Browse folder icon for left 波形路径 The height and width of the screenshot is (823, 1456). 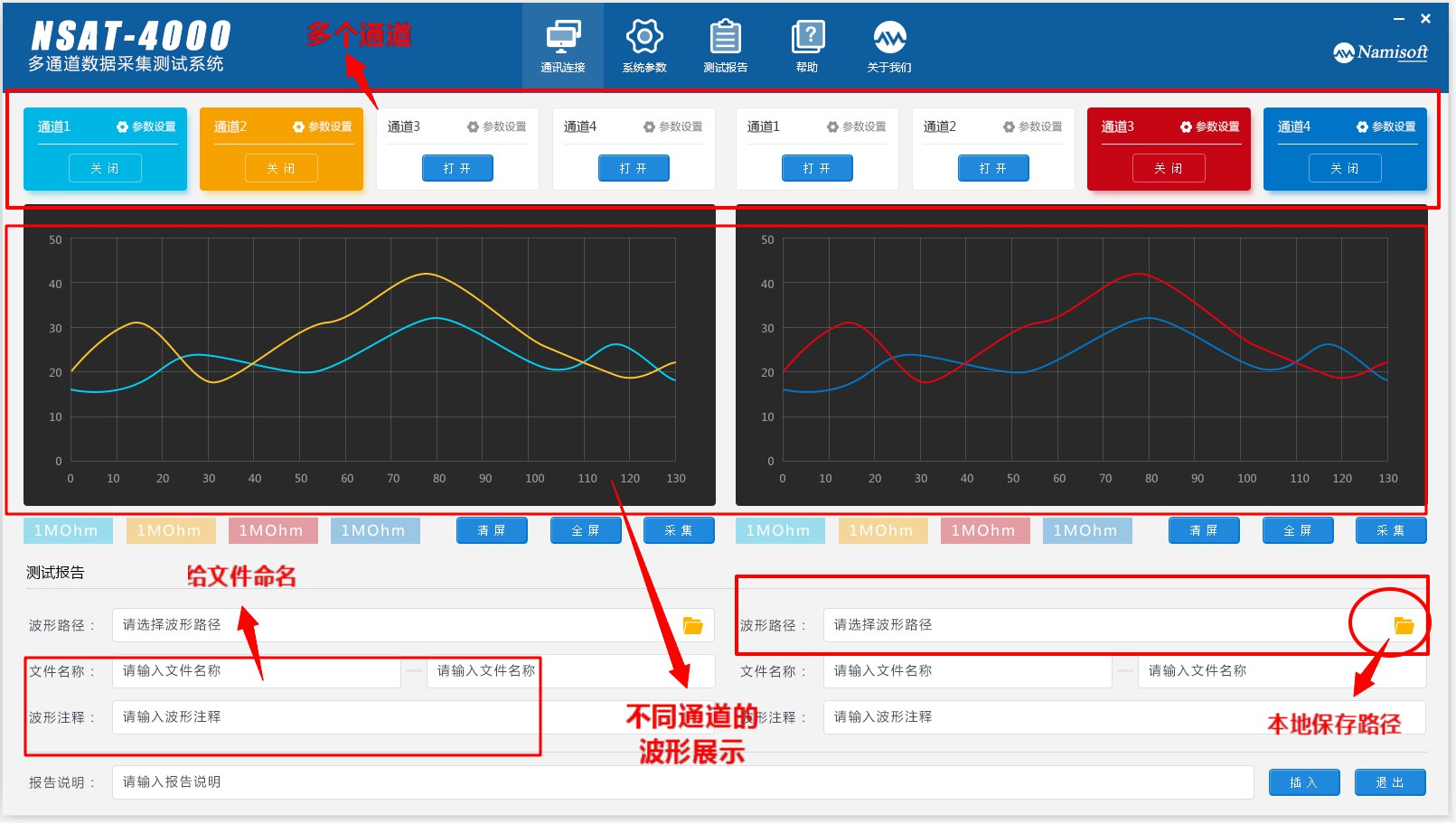[693, 625]
